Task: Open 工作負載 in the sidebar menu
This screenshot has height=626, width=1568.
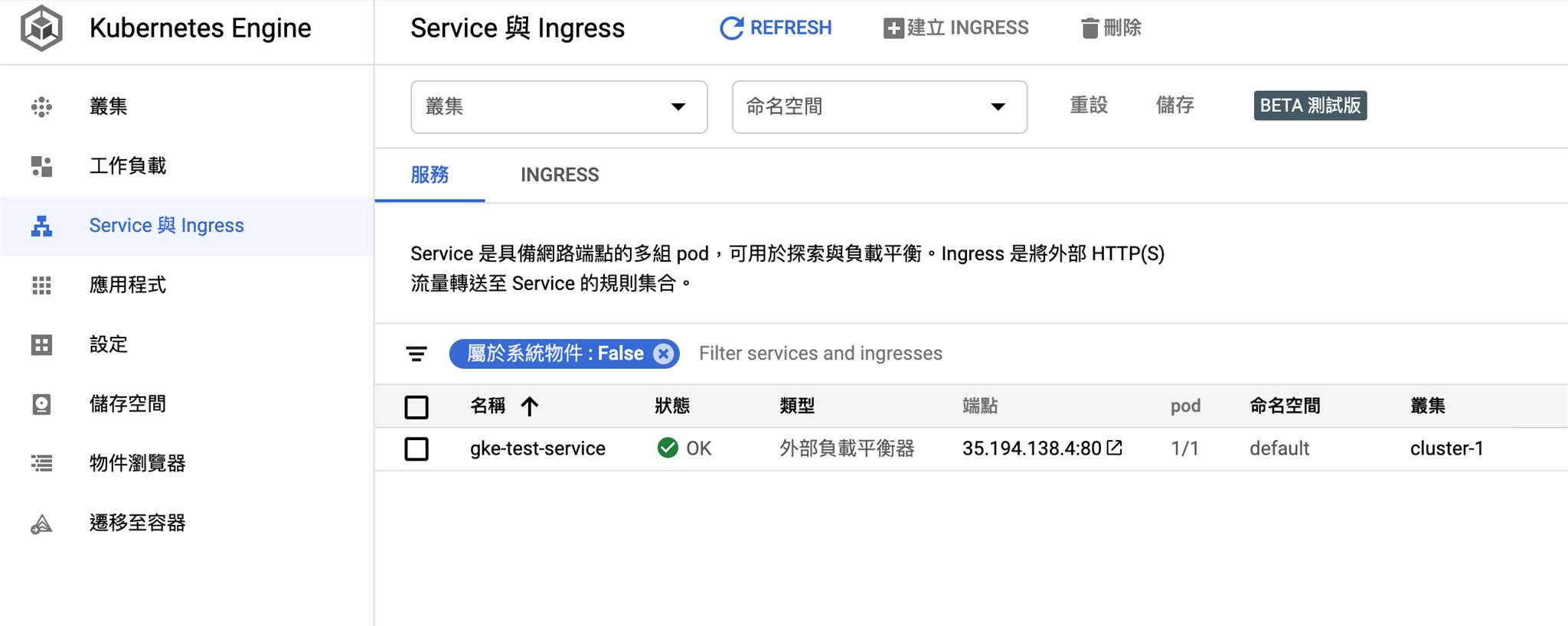Action: point(187,166)
